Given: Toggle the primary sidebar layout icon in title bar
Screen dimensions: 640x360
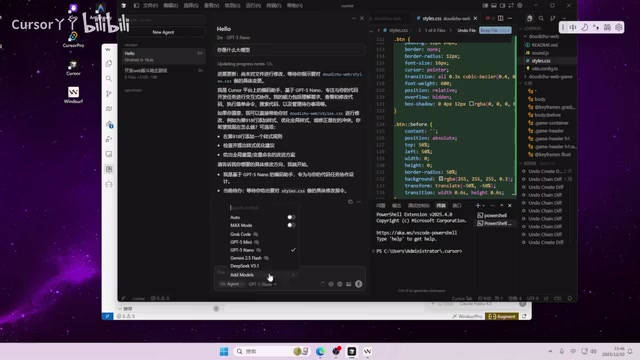Looking at the screenshot, I should tap(485, 6).
